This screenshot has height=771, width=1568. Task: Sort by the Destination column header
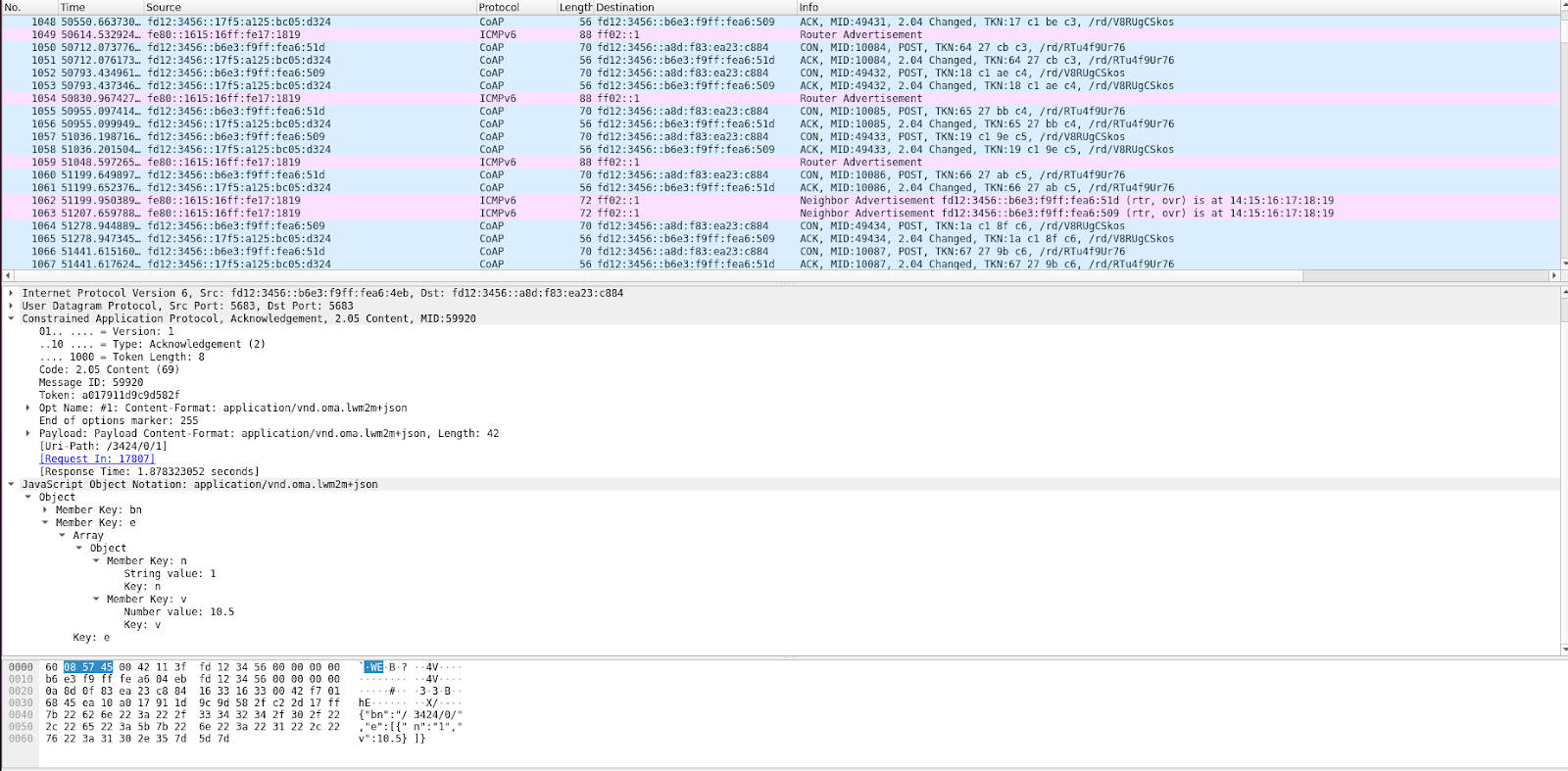[695, 7]
